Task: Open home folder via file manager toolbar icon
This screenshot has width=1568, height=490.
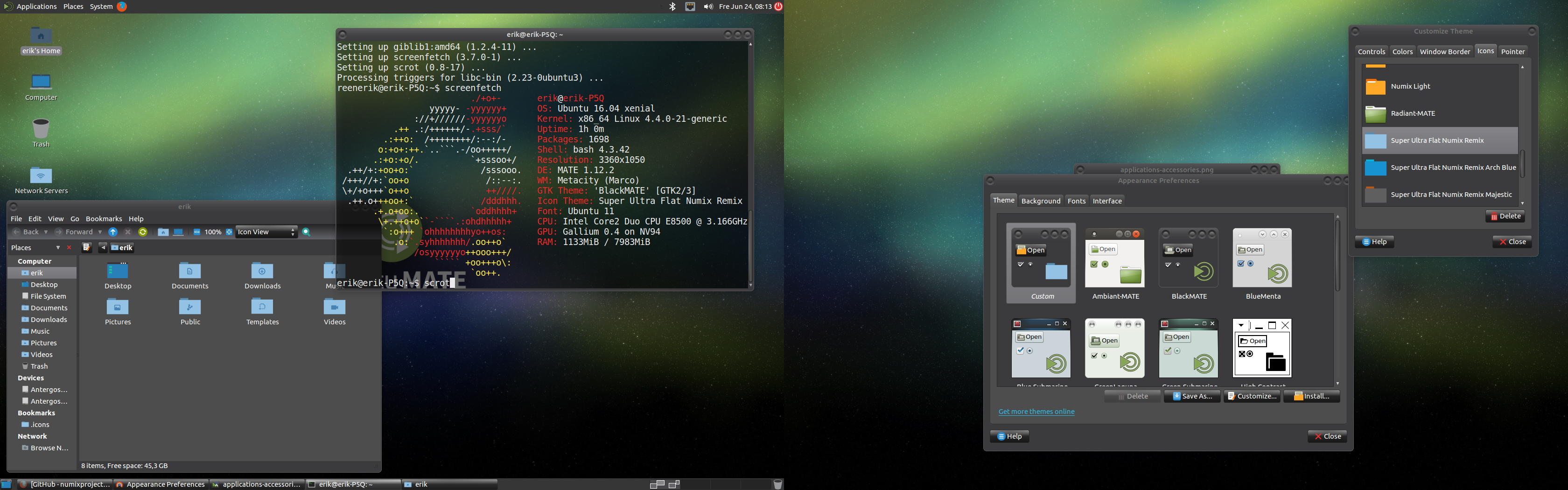Action: click(163, 232)
